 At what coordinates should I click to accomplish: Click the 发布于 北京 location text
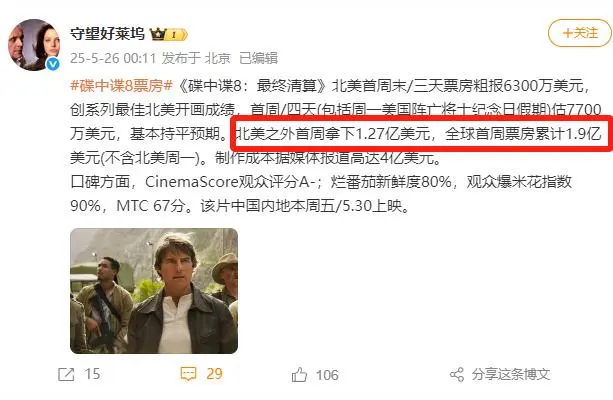[x=196, y=58]
